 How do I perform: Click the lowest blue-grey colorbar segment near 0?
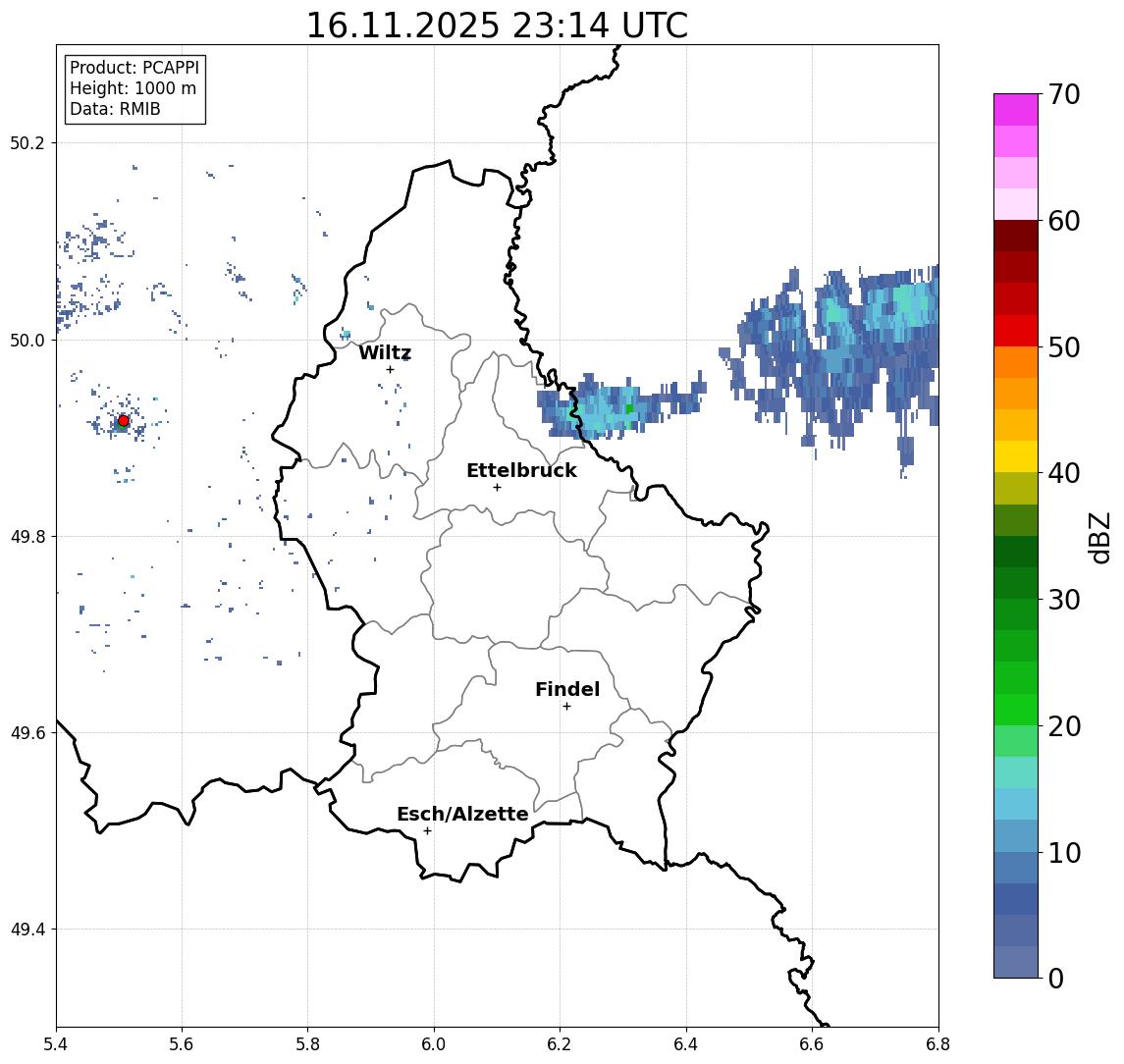pos(1016,962)
